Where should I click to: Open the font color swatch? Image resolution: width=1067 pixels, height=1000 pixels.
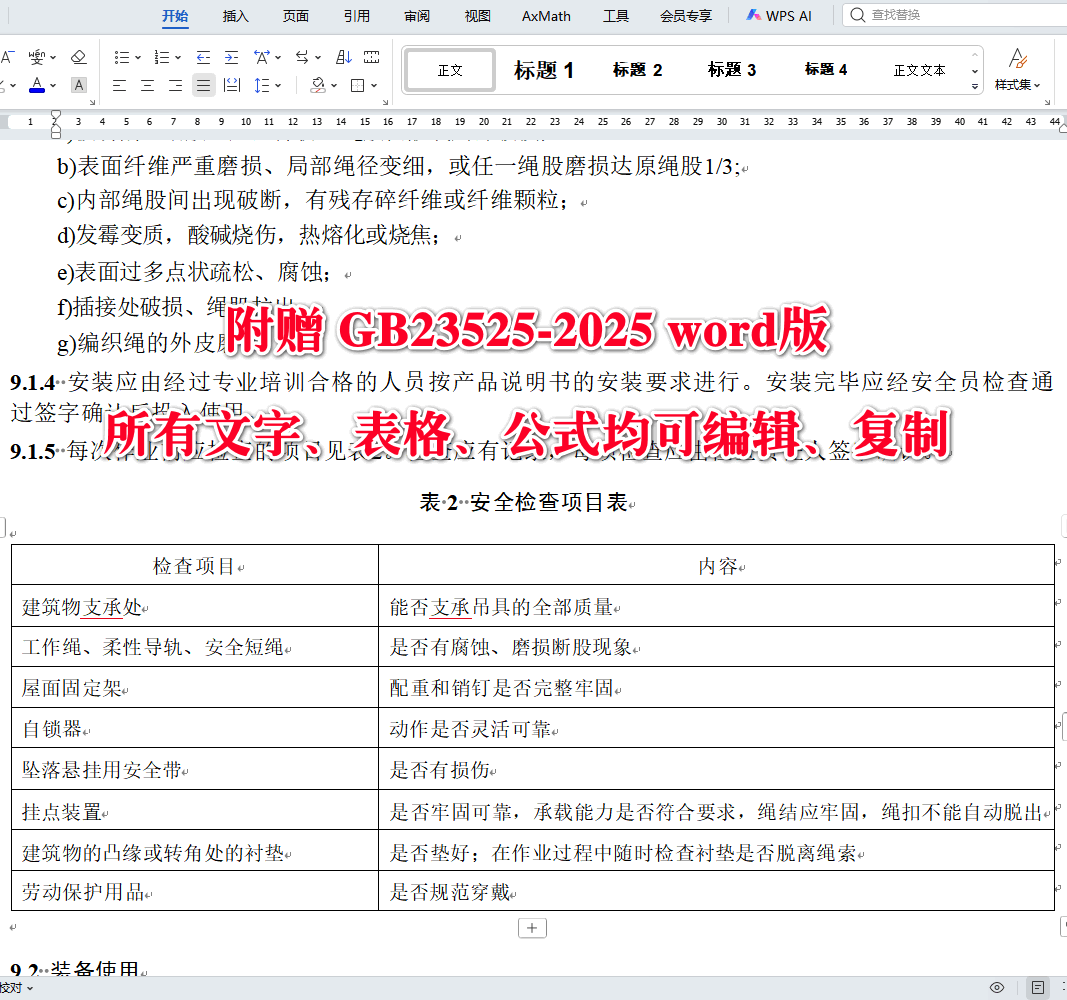(37, 85)
